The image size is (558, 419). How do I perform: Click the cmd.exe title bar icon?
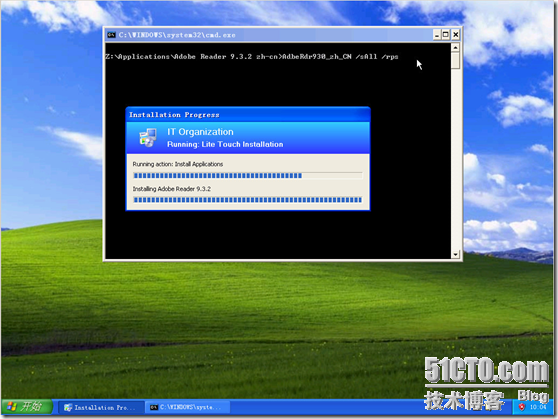111,35
